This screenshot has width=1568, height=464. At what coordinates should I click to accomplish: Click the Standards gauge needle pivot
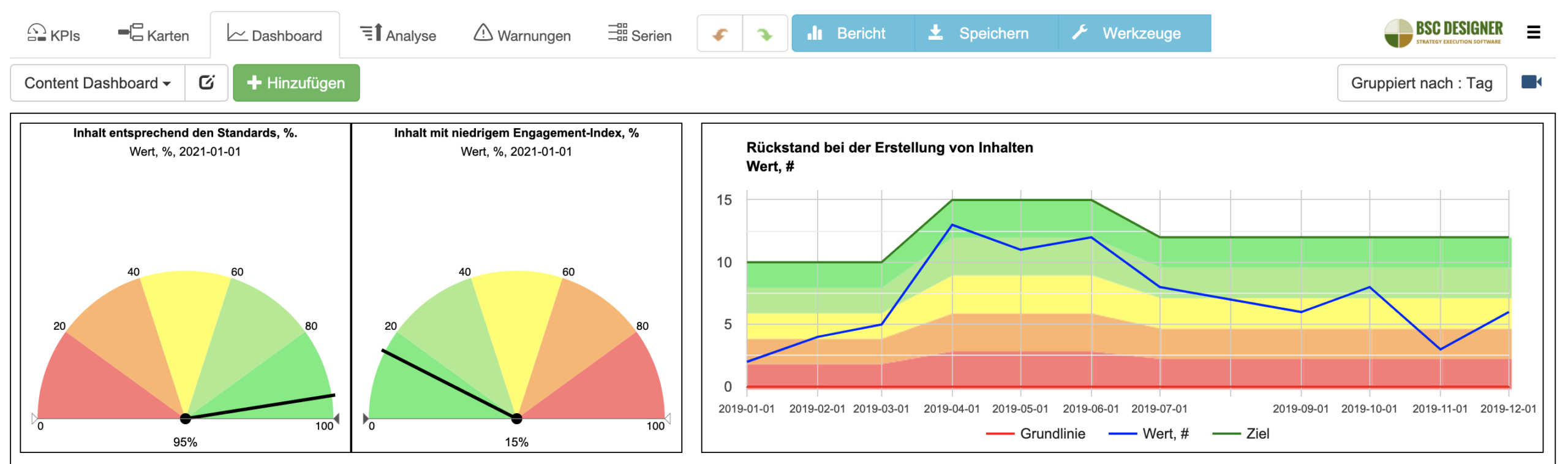click(x=185, y=419)
